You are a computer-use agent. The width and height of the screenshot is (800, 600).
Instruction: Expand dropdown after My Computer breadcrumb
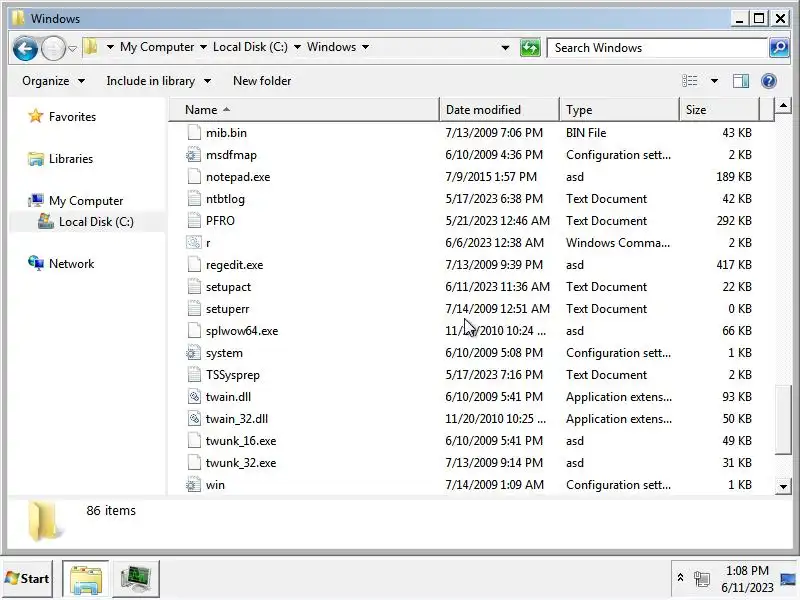click(x=203, y=47)
